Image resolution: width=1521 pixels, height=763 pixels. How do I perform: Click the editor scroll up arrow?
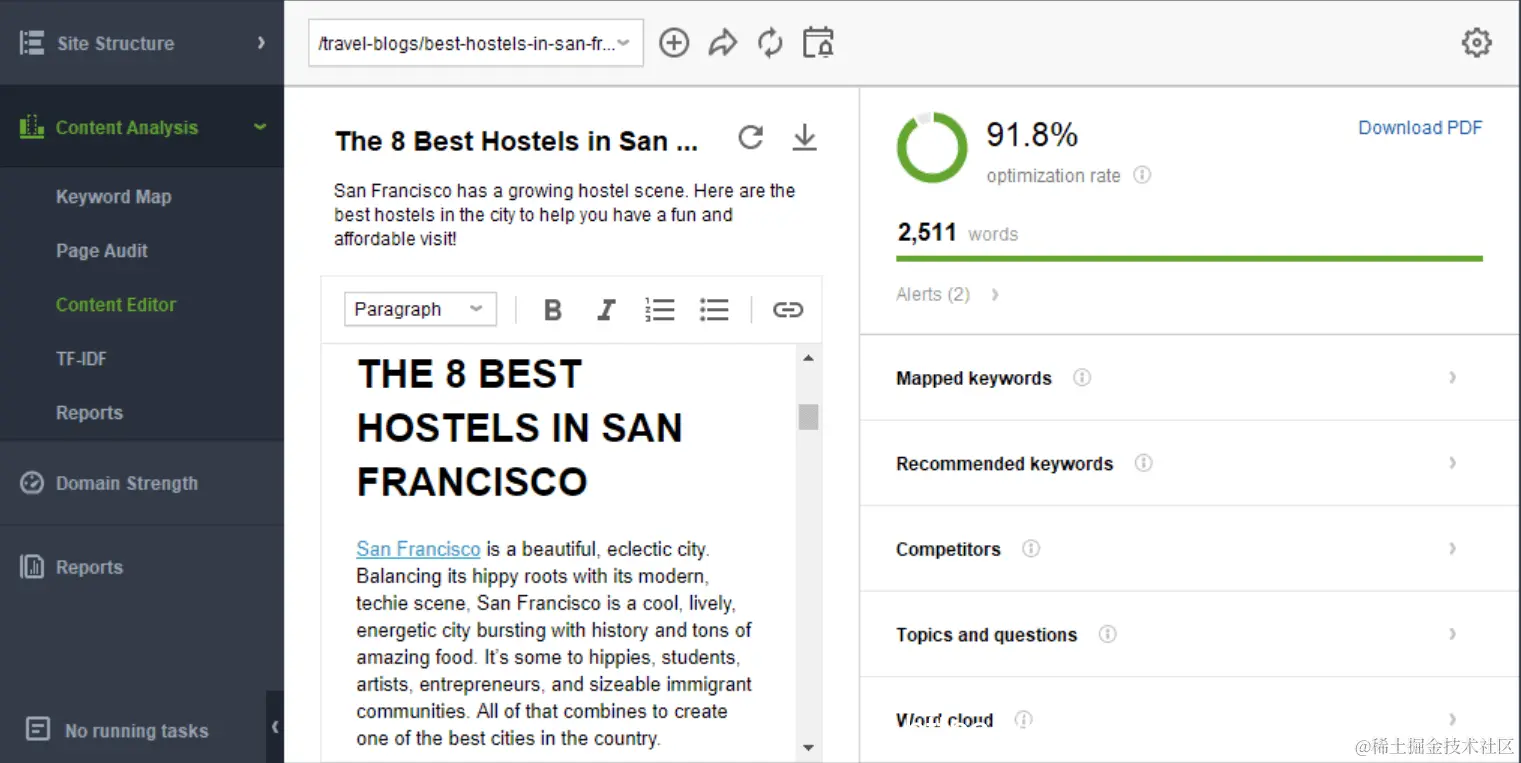coord(808,357)
